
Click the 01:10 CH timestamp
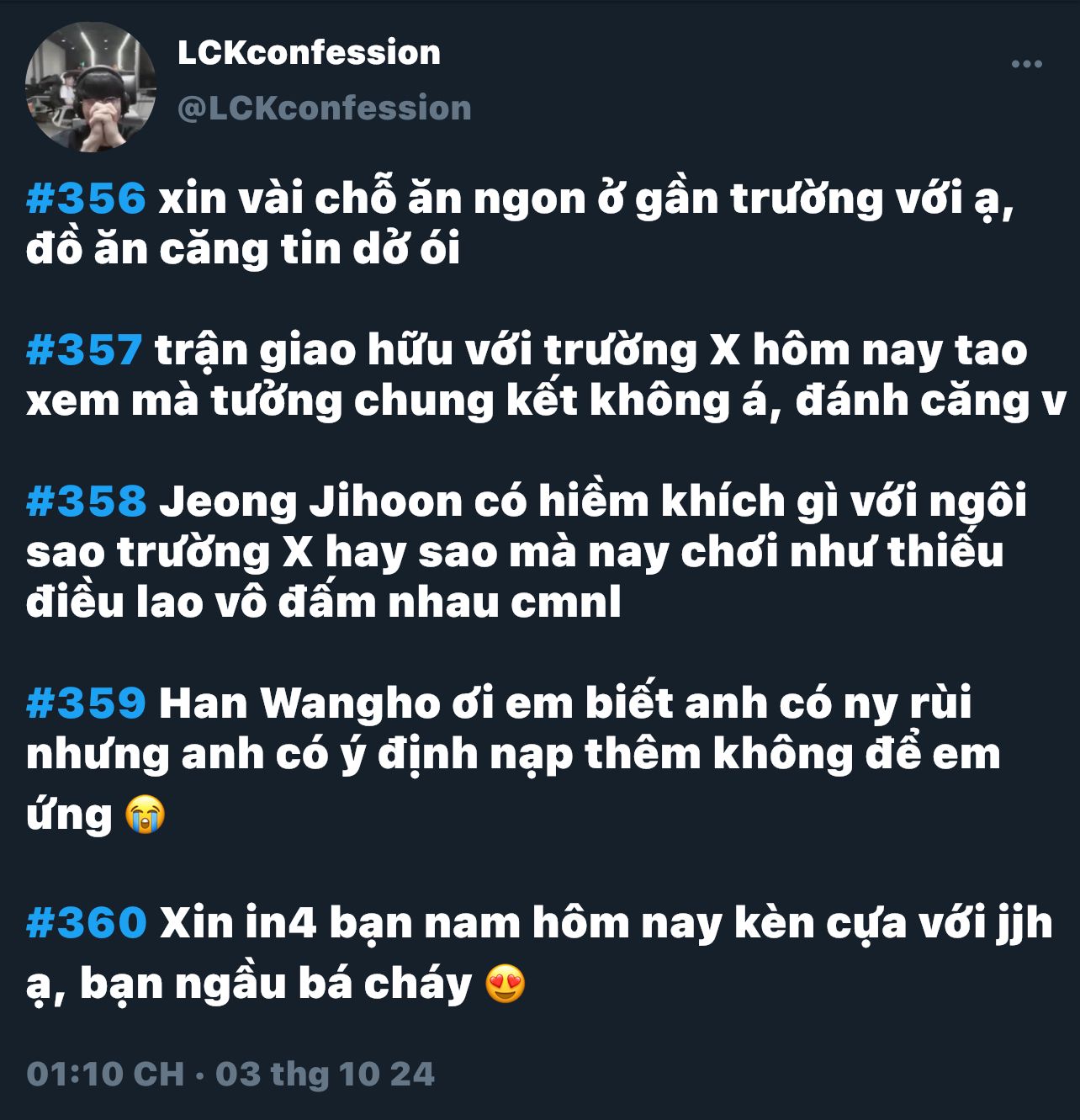(x=105, y=1075)
